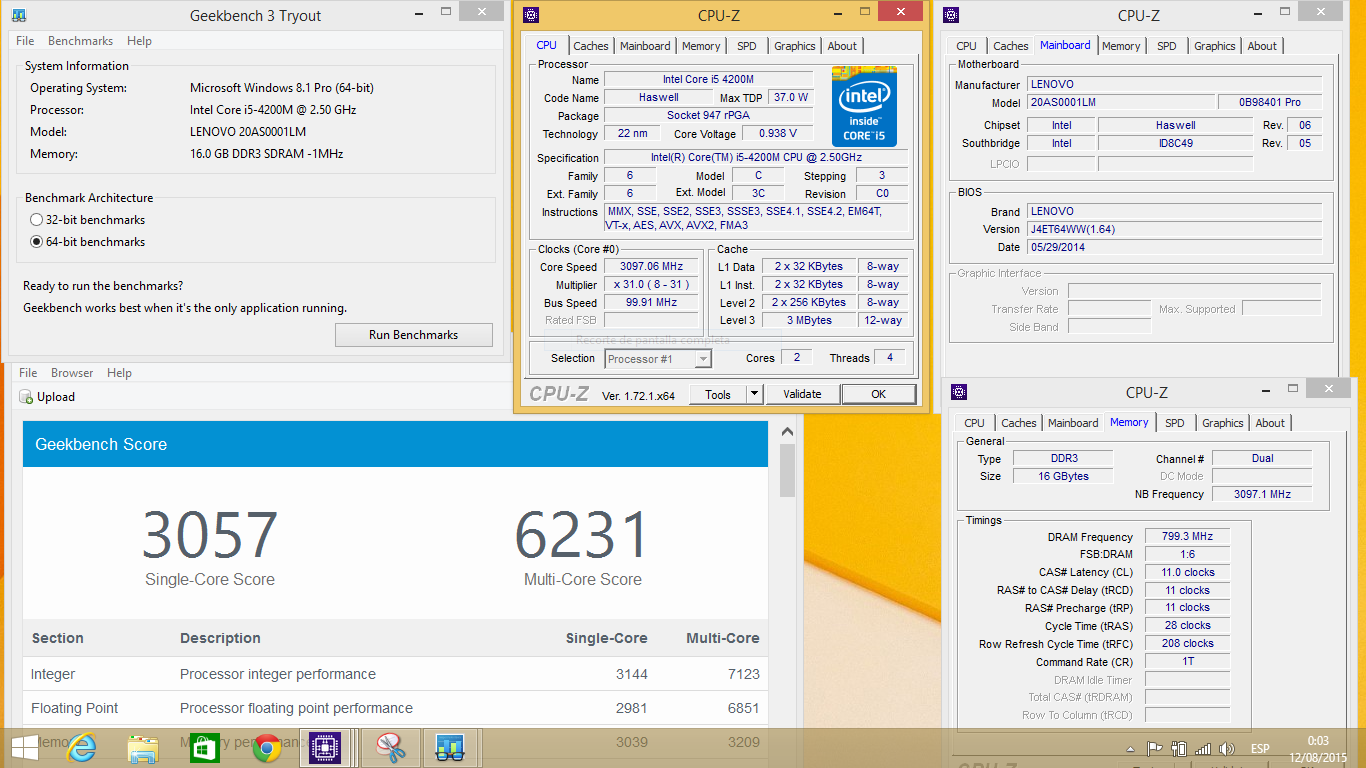Click the Geekbench 3 Tryout title bar icon
The width and height of the screenshot is (1366, 768).
pyautogui.click(x=18, y=16)
